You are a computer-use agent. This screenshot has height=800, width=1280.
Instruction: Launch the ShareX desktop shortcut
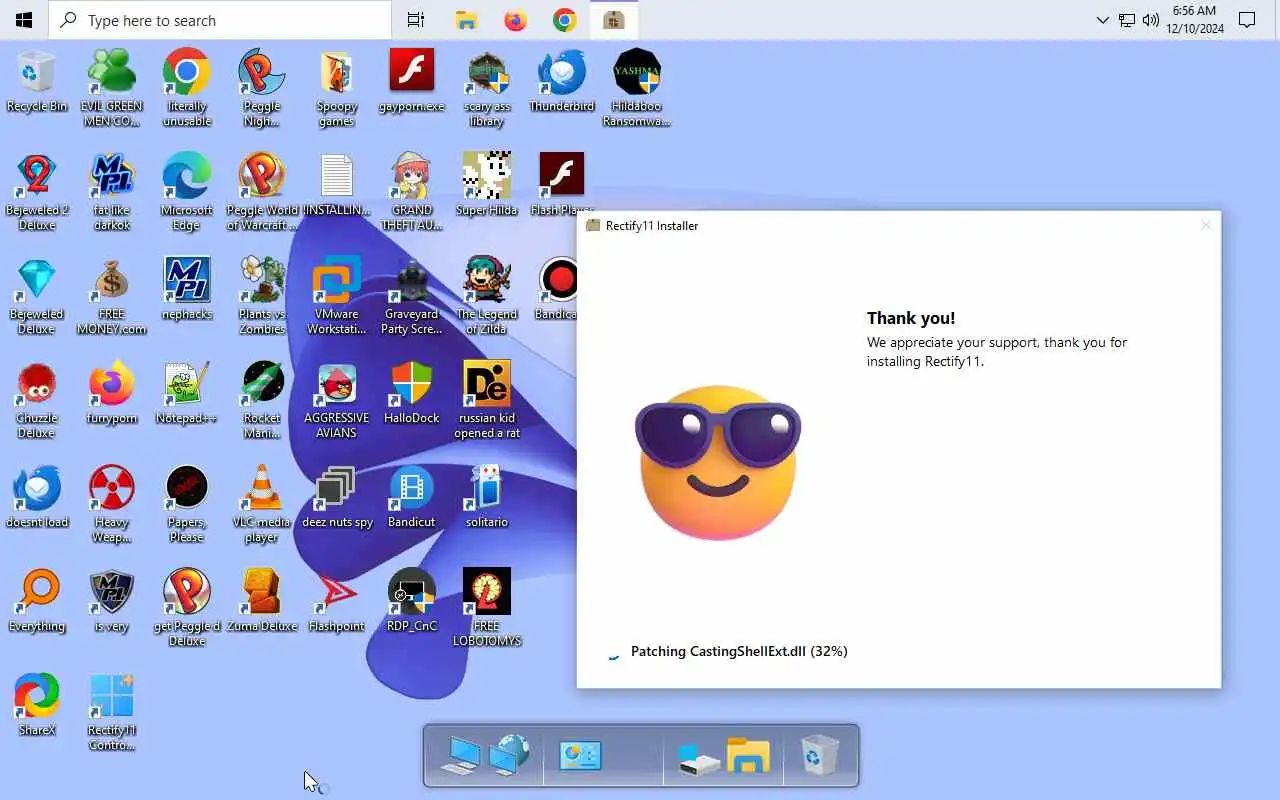coord(37,706)
